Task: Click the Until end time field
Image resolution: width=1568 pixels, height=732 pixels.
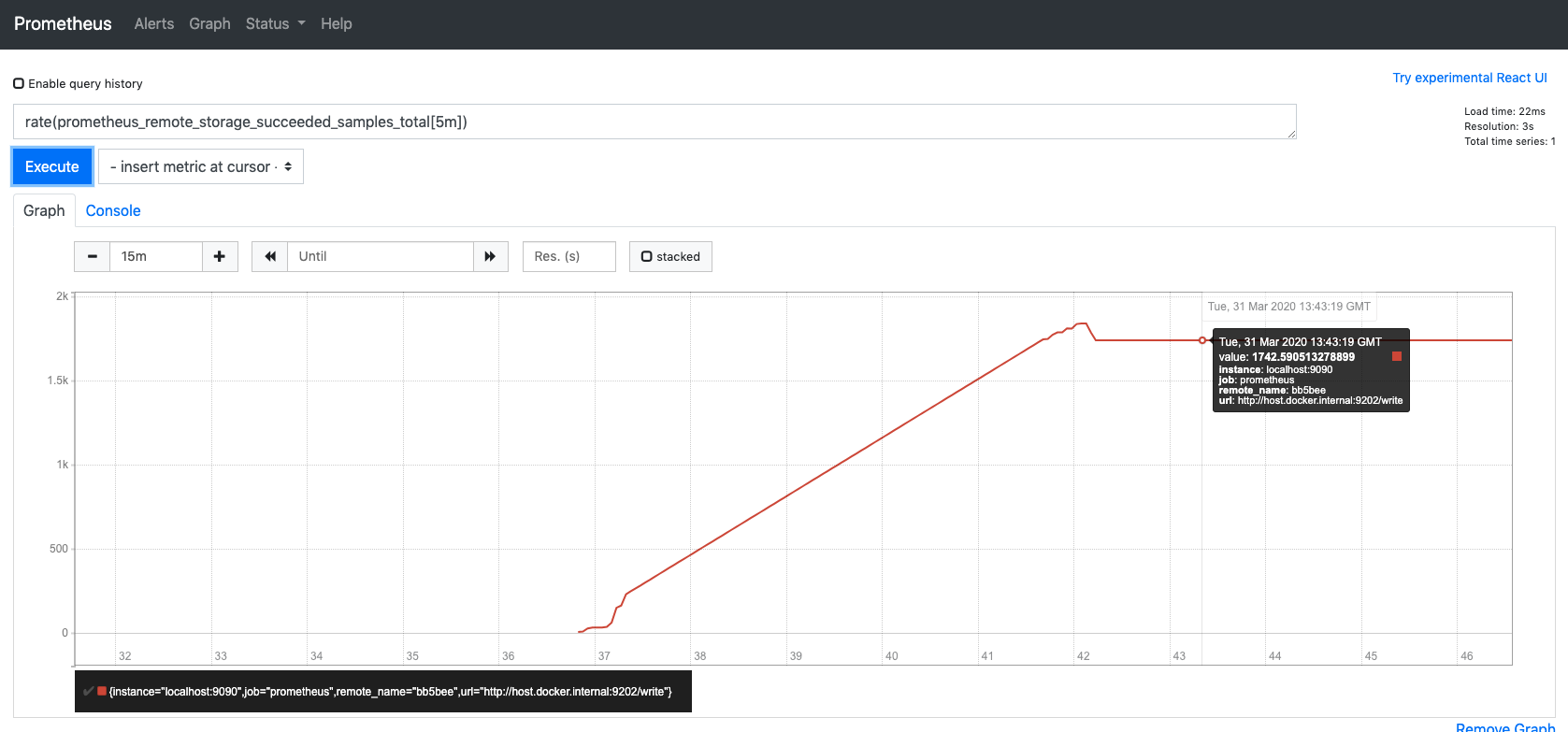Action: [381, 256]
